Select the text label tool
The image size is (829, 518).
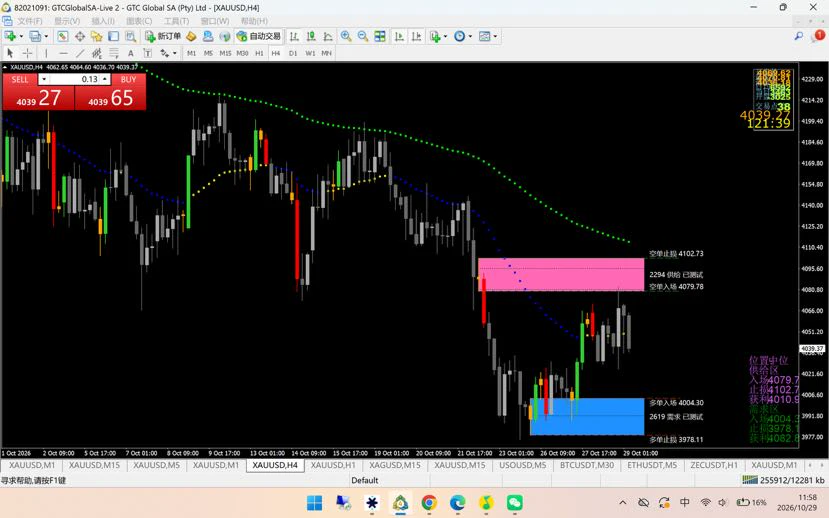148,53
